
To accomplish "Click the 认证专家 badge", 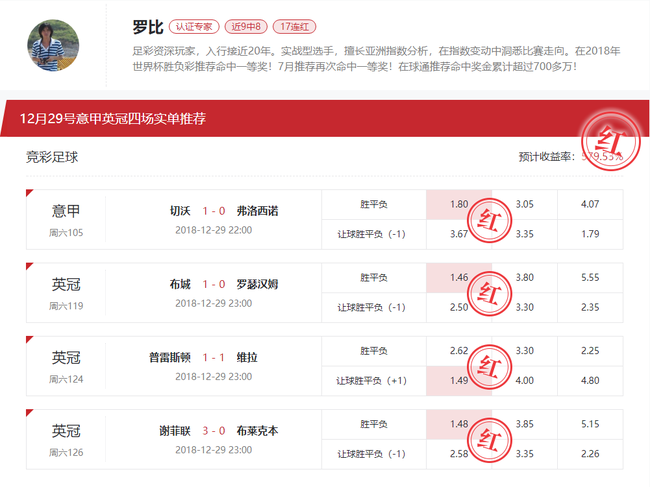I will click(x=194, y=27).
